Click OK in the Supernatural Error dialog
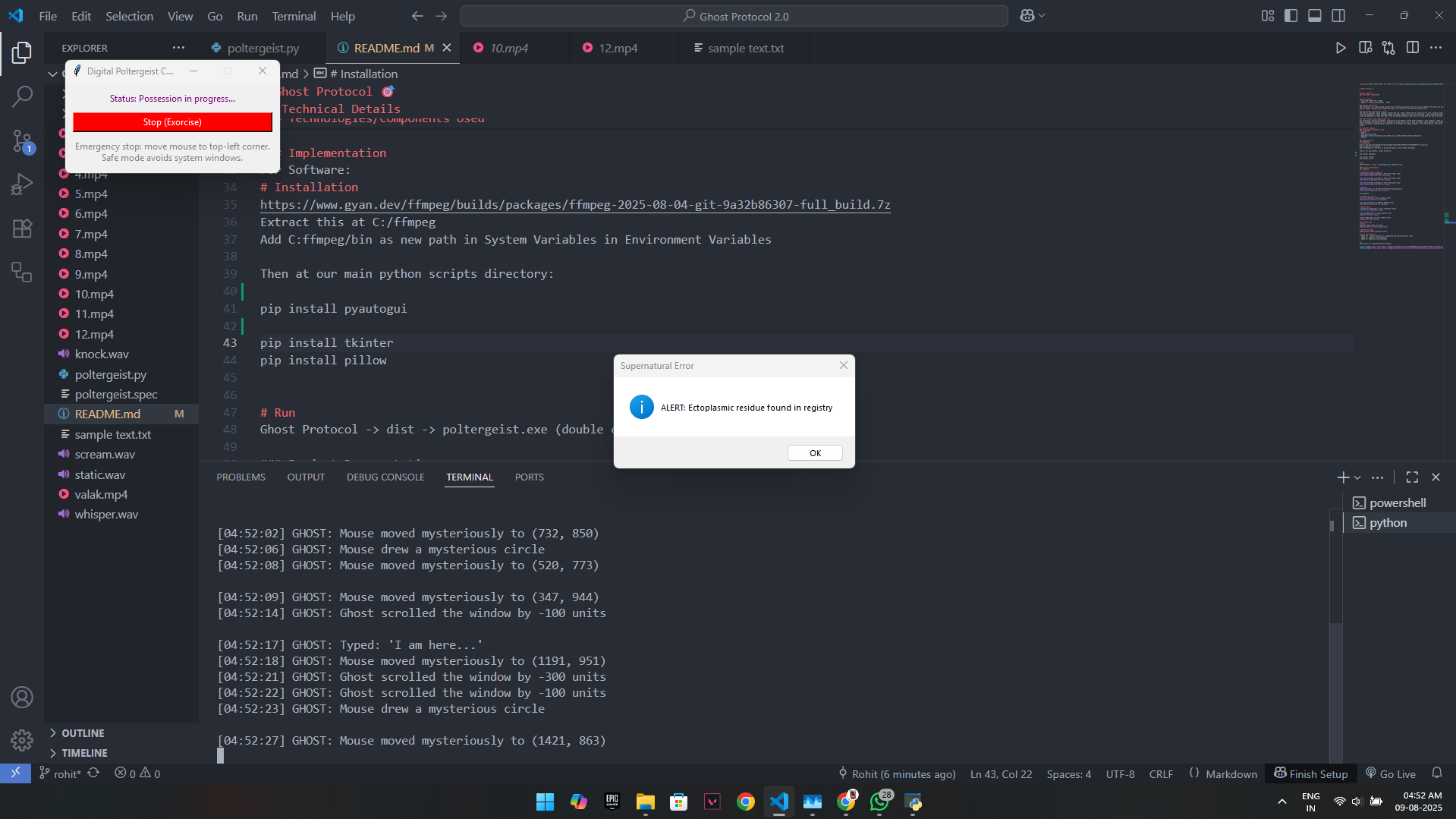This screenshot has height=819, width=1456. (815, 453)
